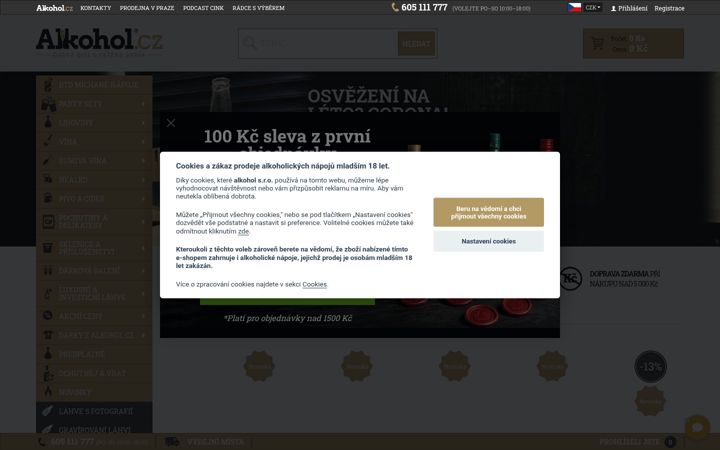Click Registrace in the top bar
Image resolution: width=720 pixels, height=450 pixels.
point(669,8)
